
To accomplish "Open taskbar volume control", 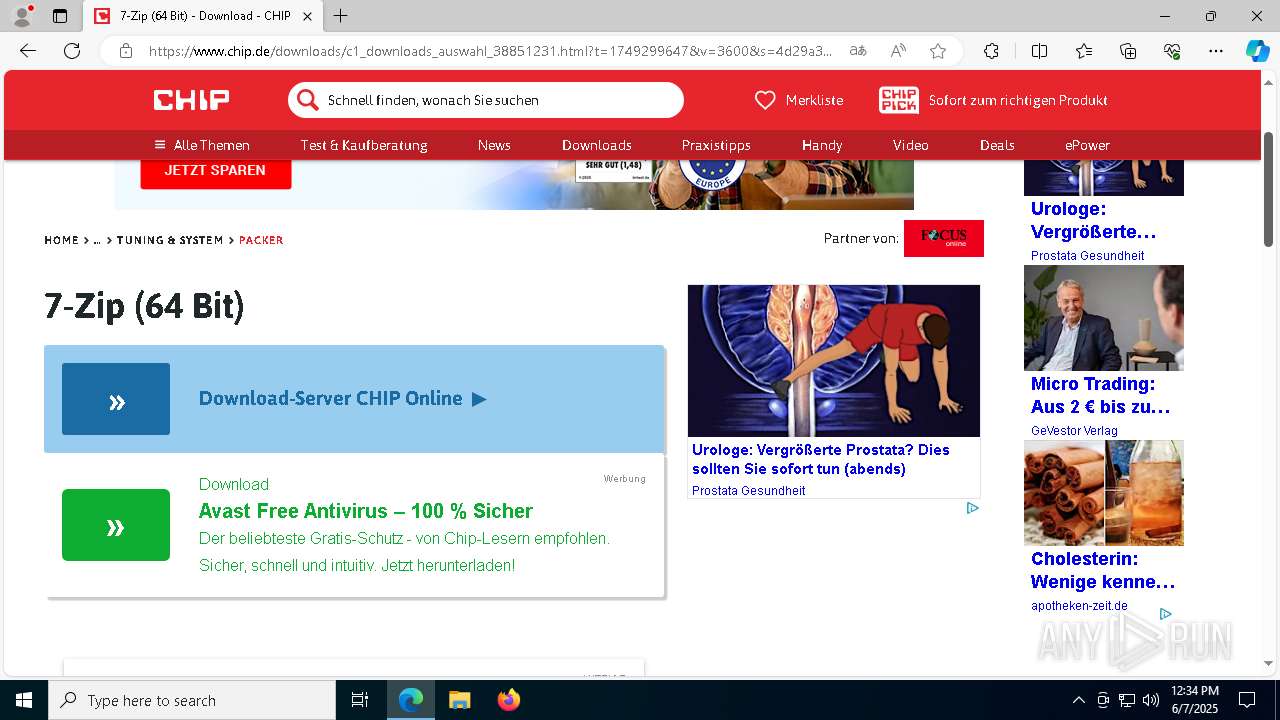I will click(x=1151, y=700).
